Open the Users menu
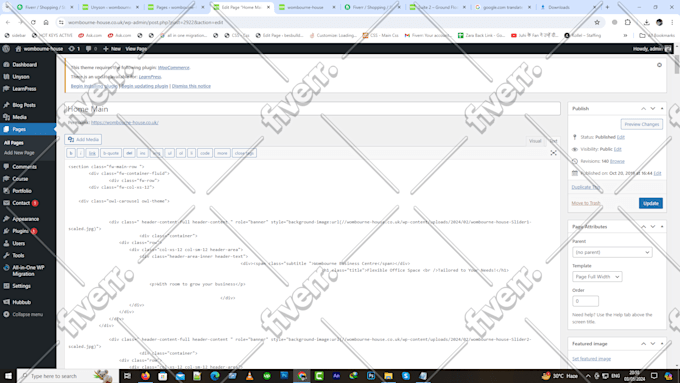 tap(19, 243)
